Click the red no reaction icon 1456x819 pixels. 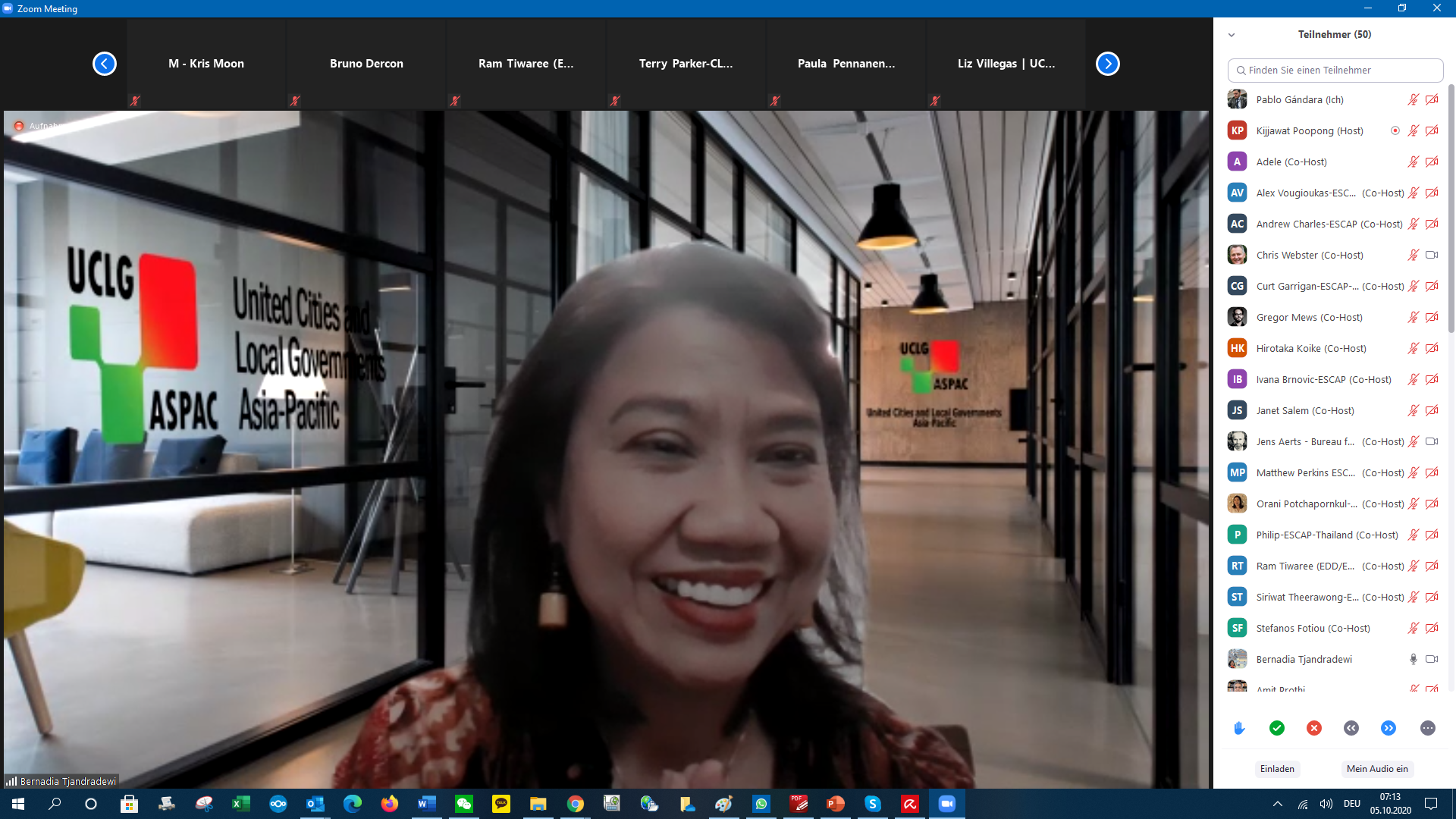(1314, 728)
